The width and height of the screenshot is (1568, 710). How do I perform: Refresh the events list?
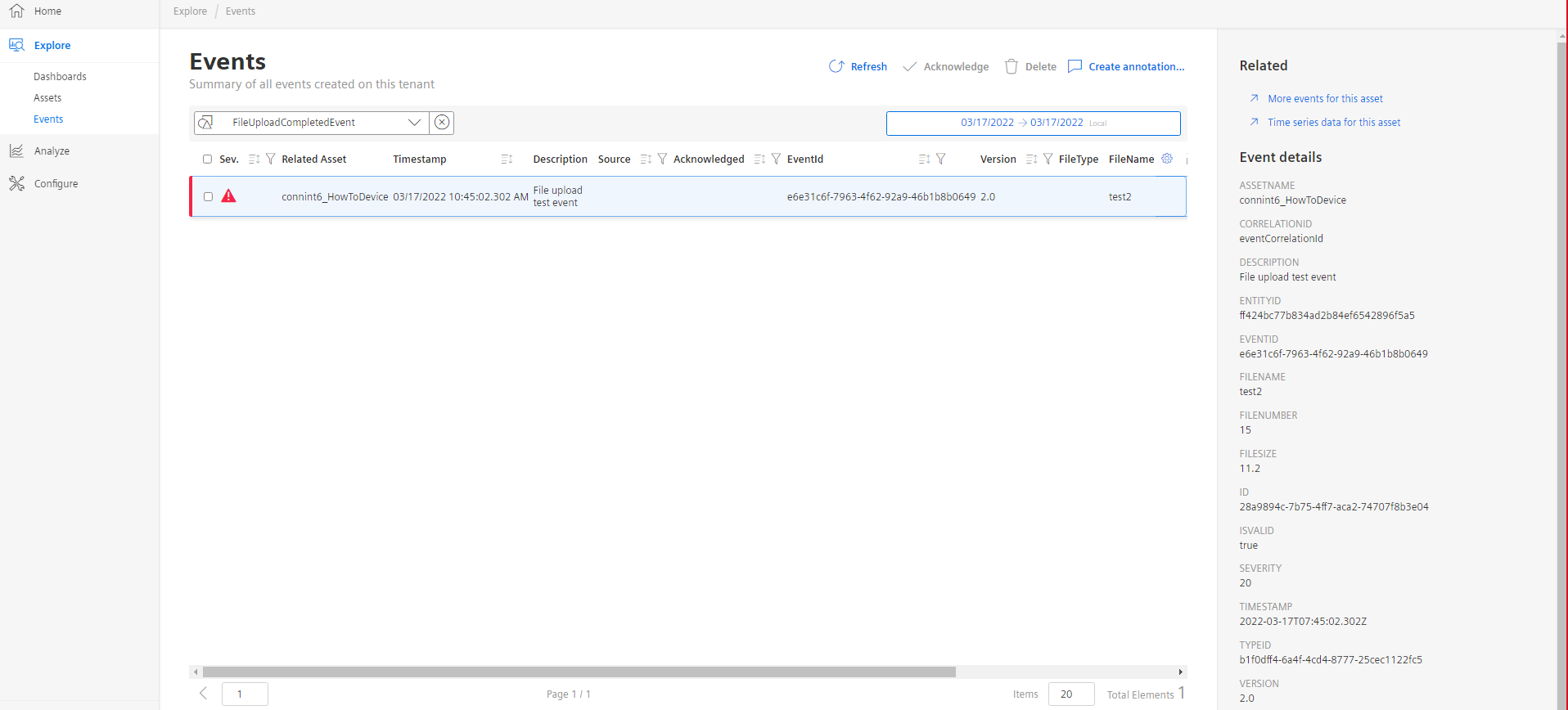[x=868, y=67]
